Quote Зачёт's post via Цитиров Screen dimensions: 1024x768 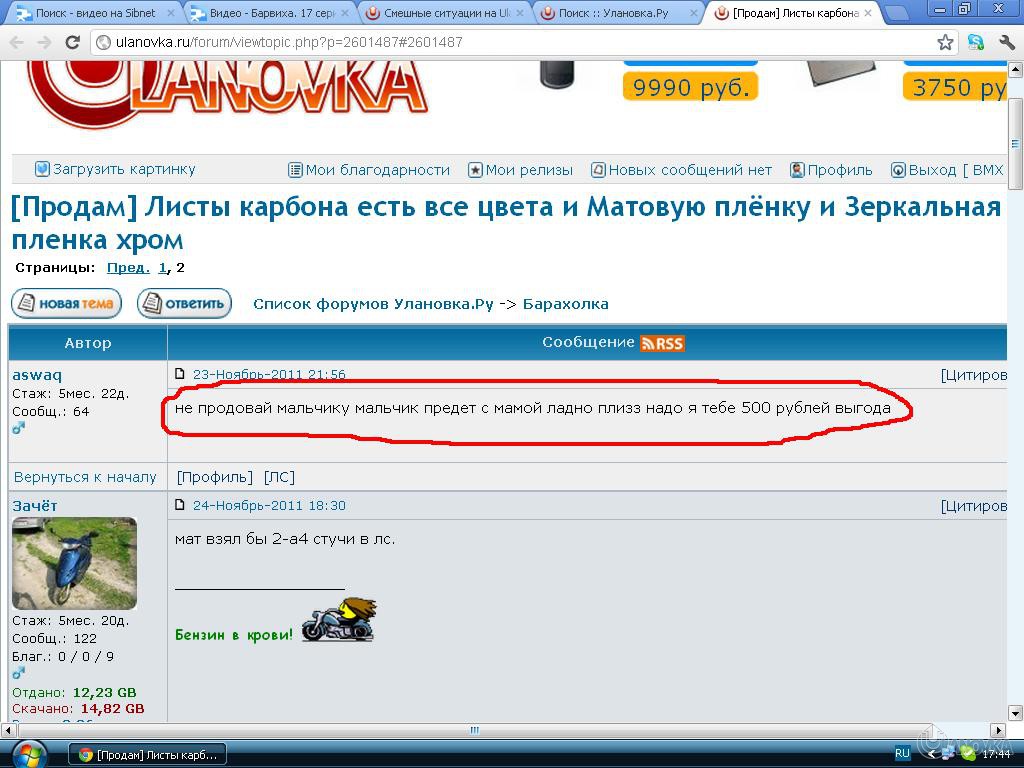click(x=974, y=506)
